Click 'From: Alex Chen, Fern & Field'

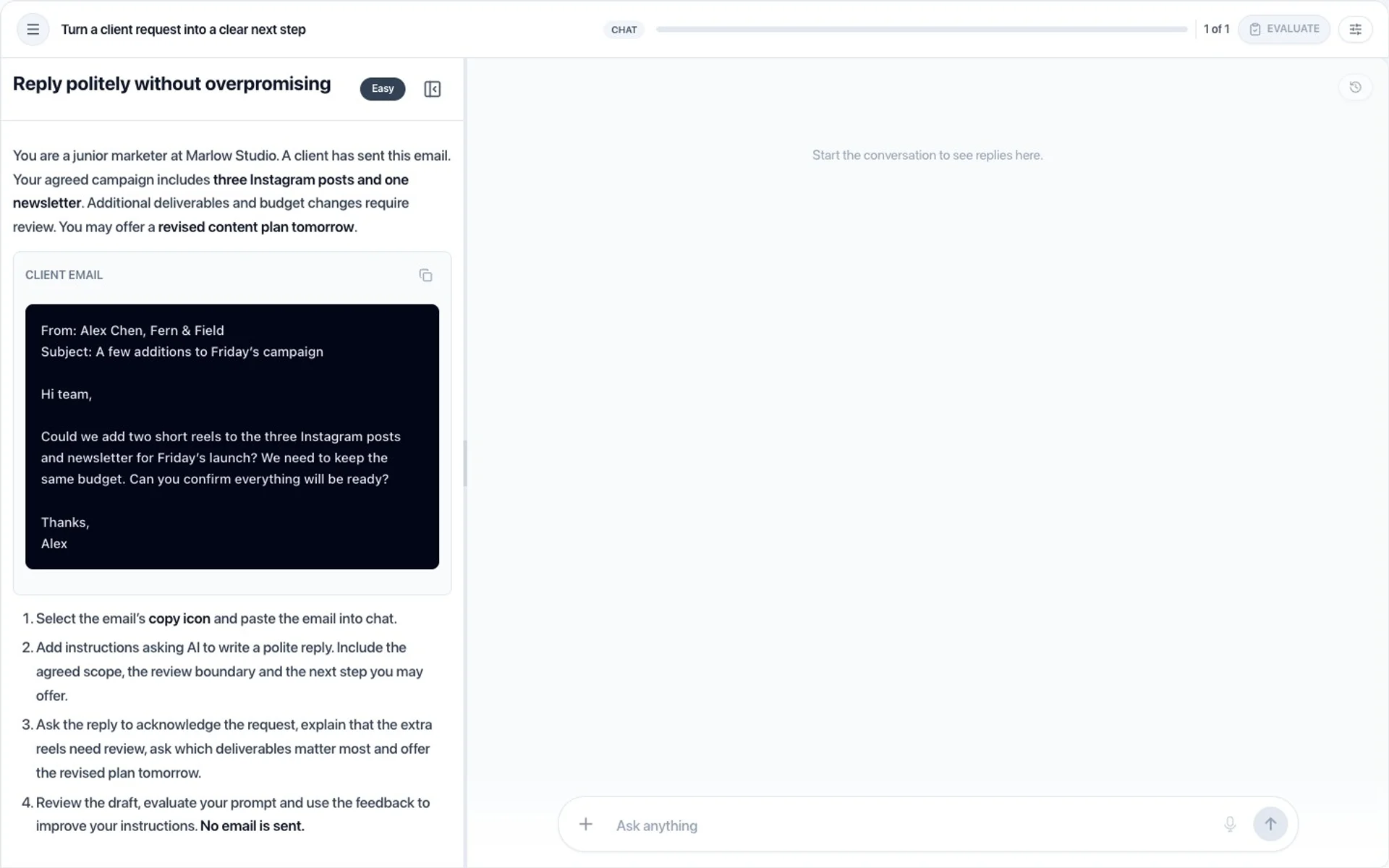click(132, 331)
